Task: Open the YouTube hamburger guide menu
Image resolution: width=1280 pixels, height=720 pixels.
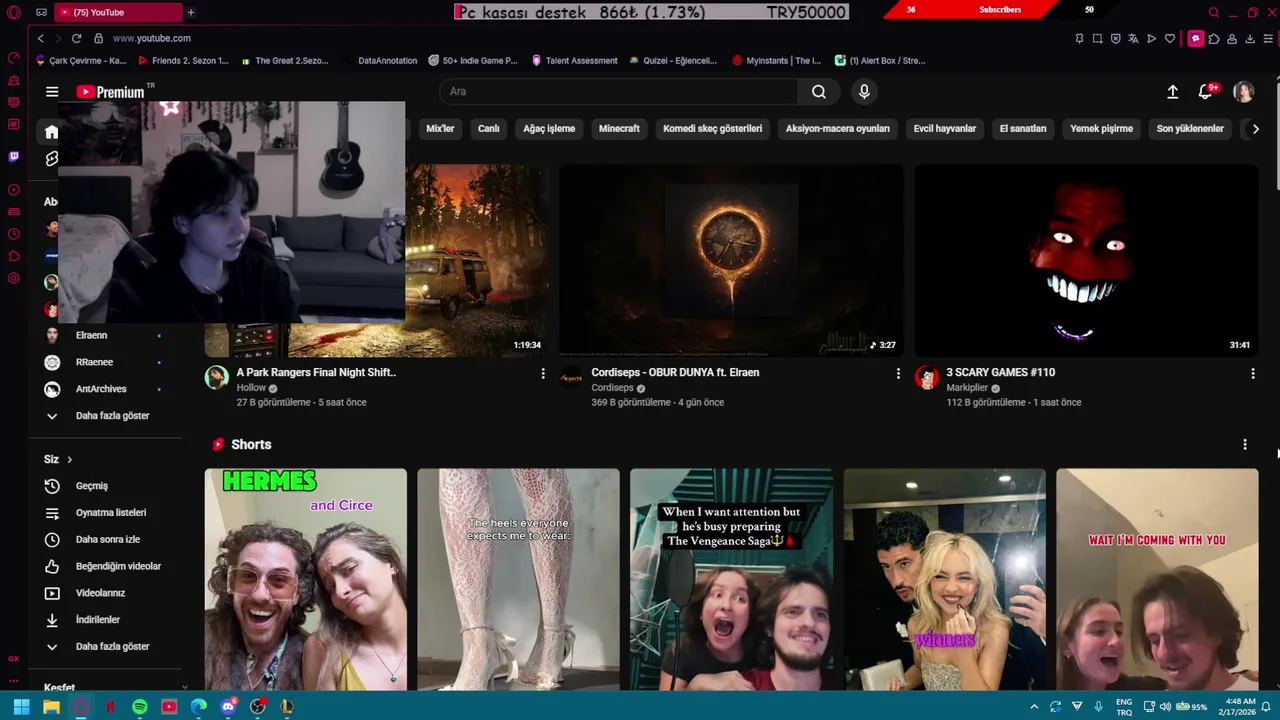Action: point(52,92)
